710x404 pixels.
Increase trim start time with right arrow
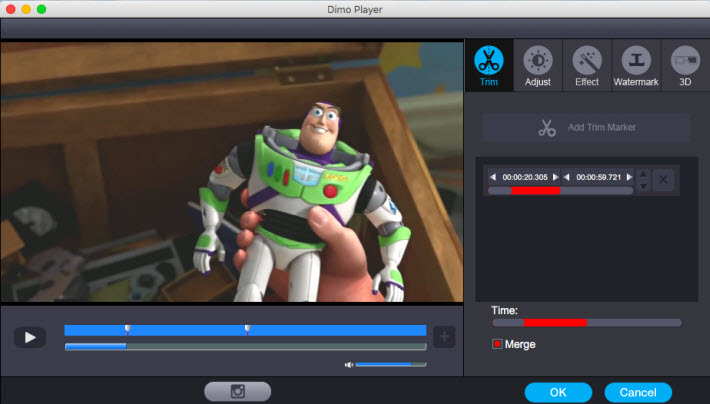point(557,177)
